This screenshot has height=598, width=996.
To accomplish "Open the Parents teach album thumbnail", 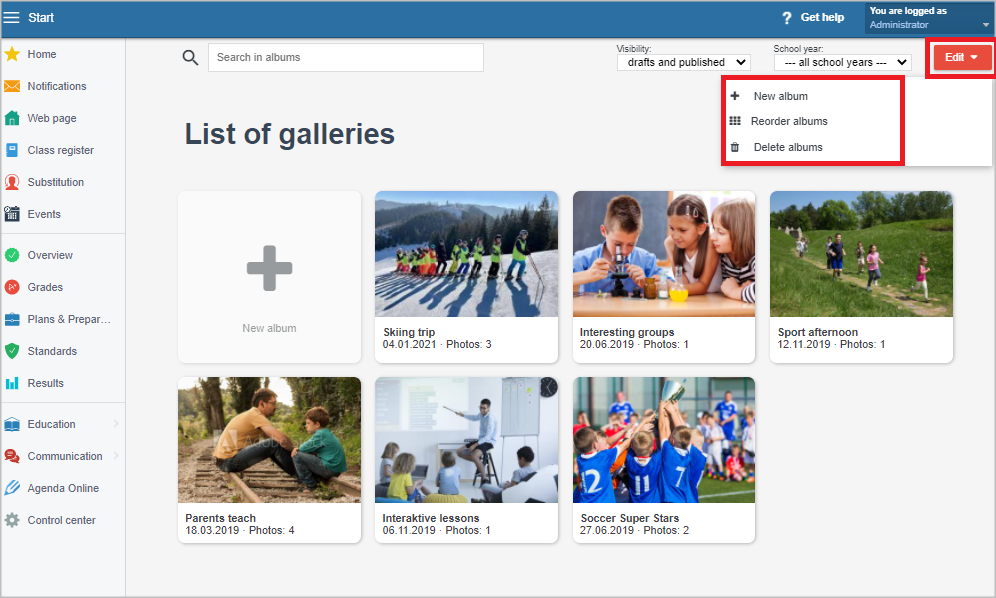I will [x=269, y=440].
